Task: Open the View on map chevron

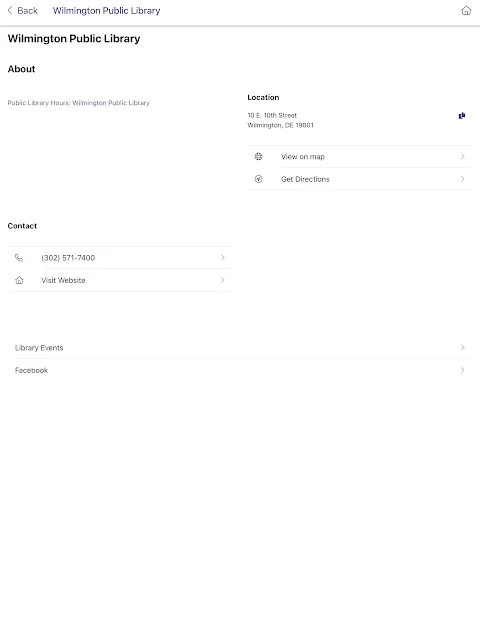Action: click(462, 156)
